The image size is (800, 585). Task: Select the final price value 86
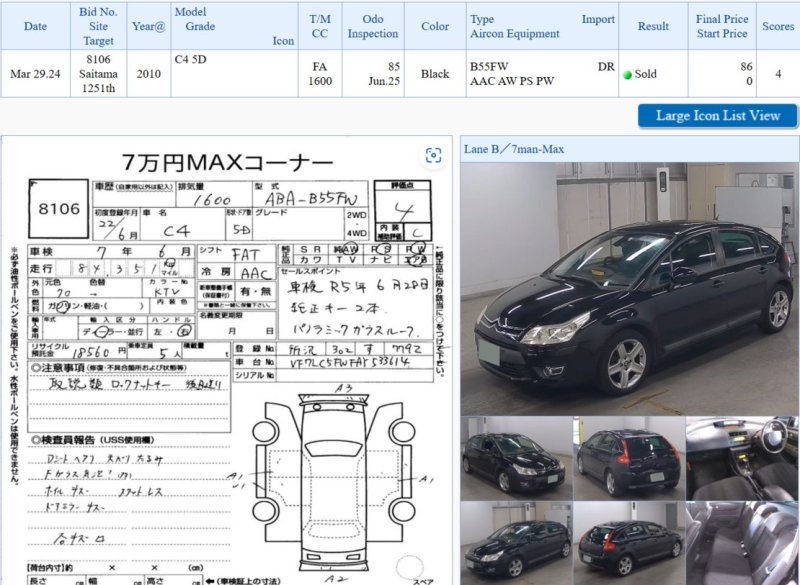click(746, 67)
